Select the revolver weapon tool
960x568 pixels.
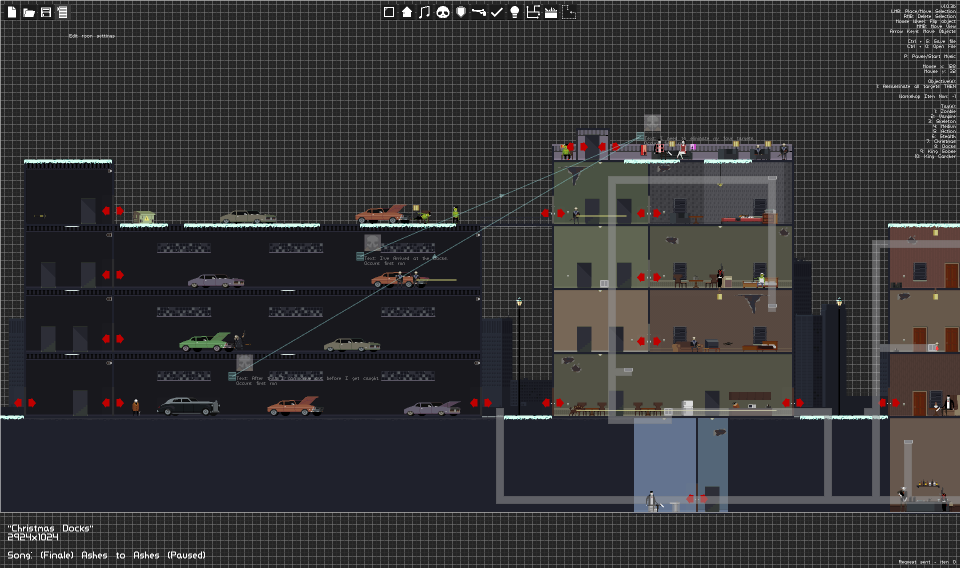pyautogui.click(x=479, y=12)
